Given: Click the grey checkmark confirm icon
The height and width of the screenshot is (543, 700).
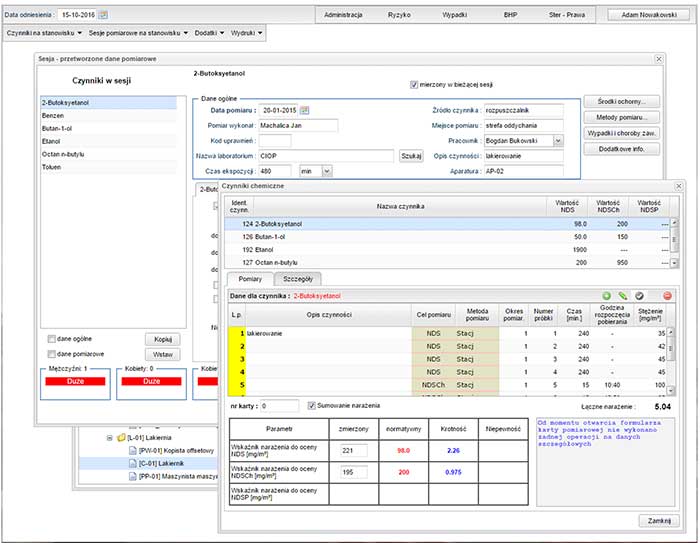Looking at the screenshot, I should (x=640, y=296).
